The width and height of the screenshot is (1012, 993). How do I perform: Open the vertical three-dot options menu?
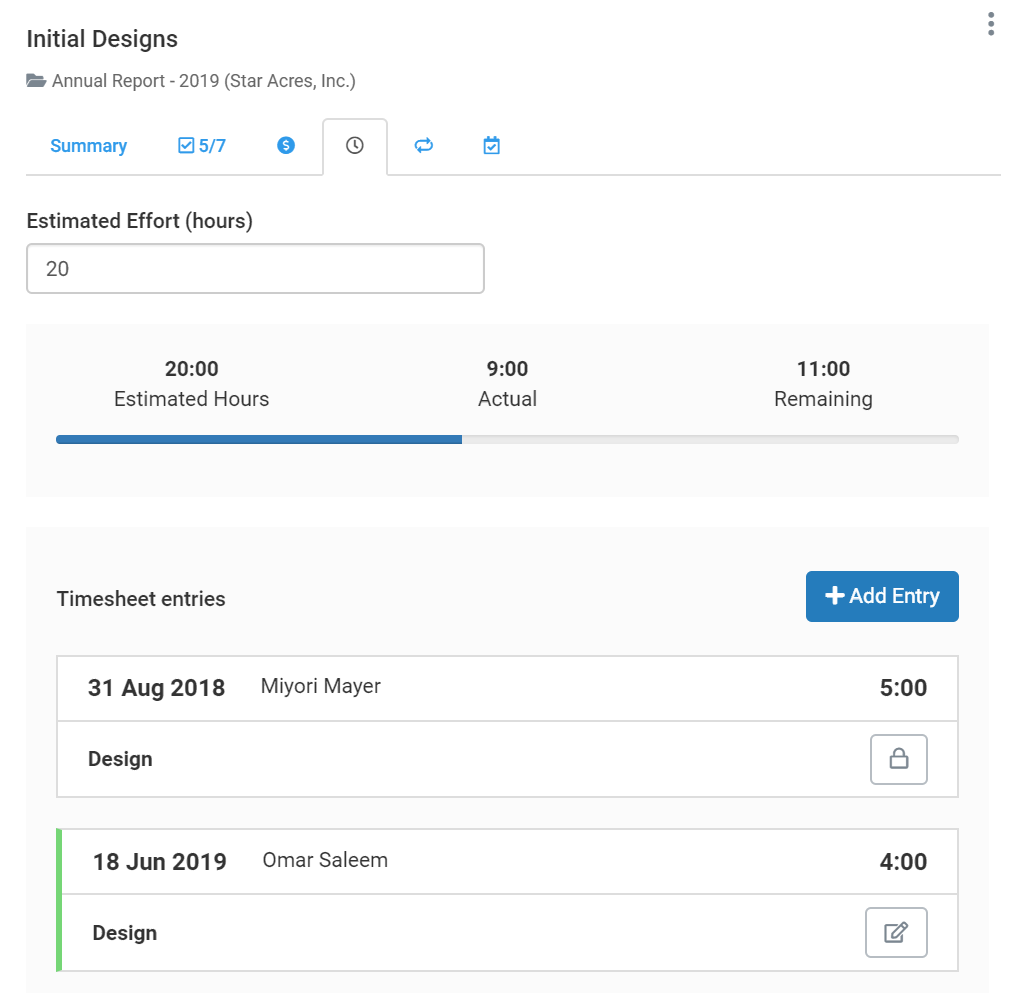point(991,24)
